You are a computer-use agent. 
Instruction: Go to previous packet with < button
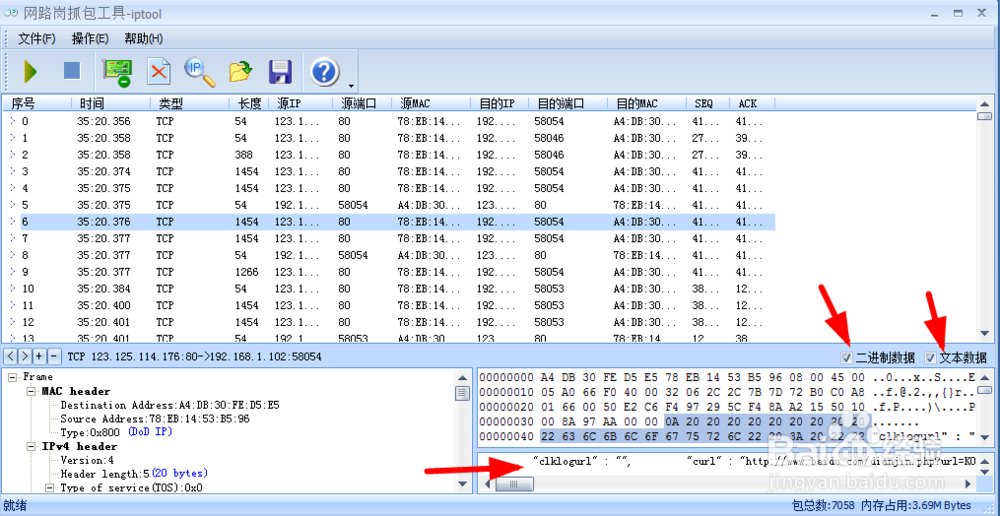click(x=10, y=357)
